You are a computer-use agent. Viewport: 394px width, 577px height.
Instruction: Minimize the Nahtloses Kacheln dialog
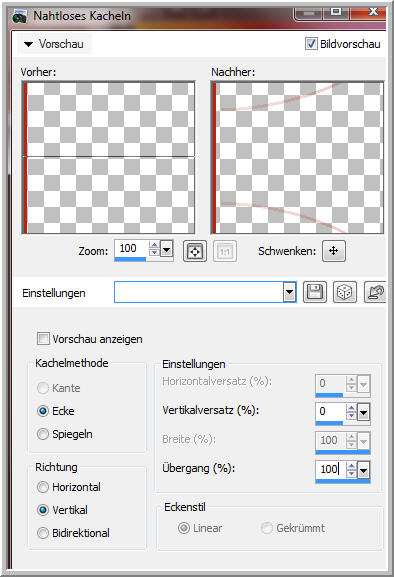tap(308, 12)
